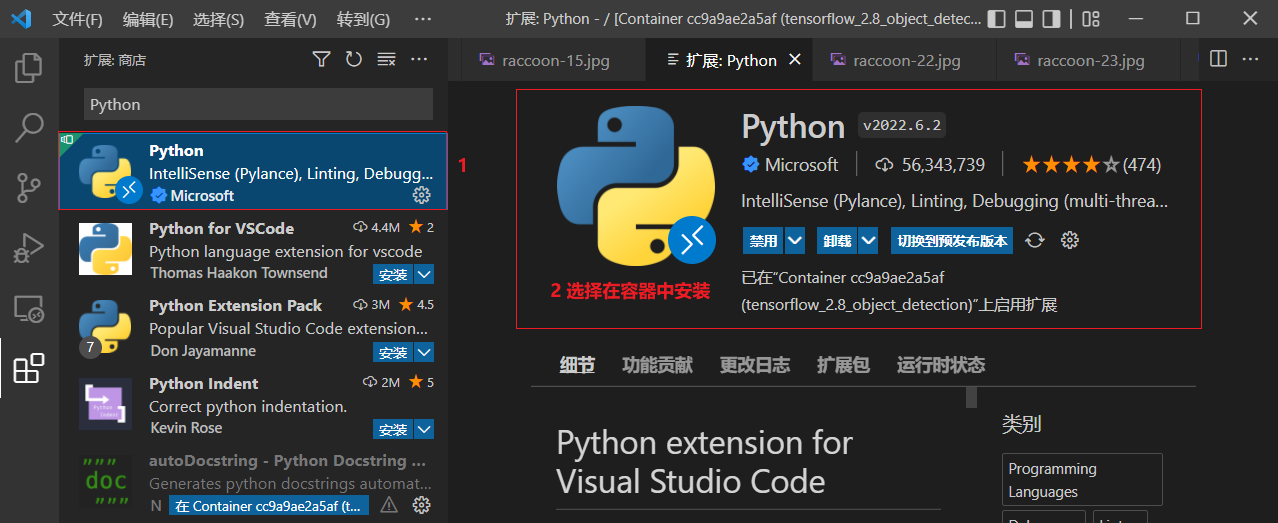Switch to raccoon-15.jpg editor tab
1278x523 pixels.
pos(554,60)
